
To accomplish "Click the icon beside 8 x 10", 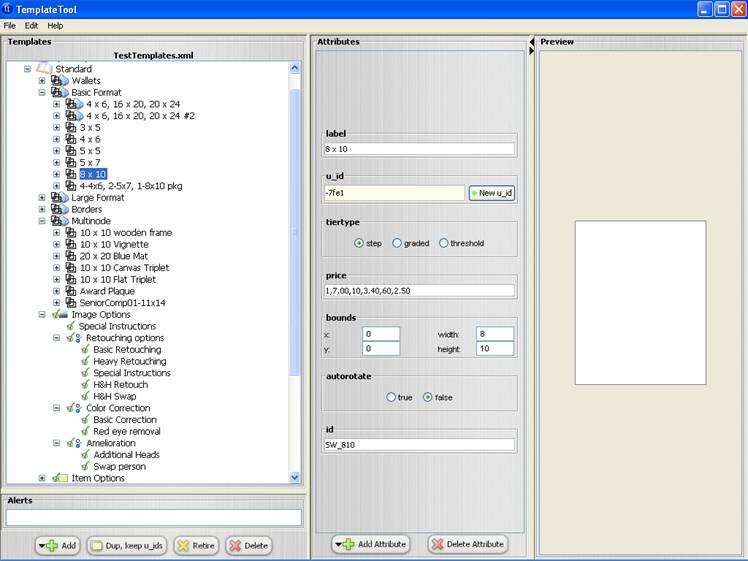I will [71, 174].
